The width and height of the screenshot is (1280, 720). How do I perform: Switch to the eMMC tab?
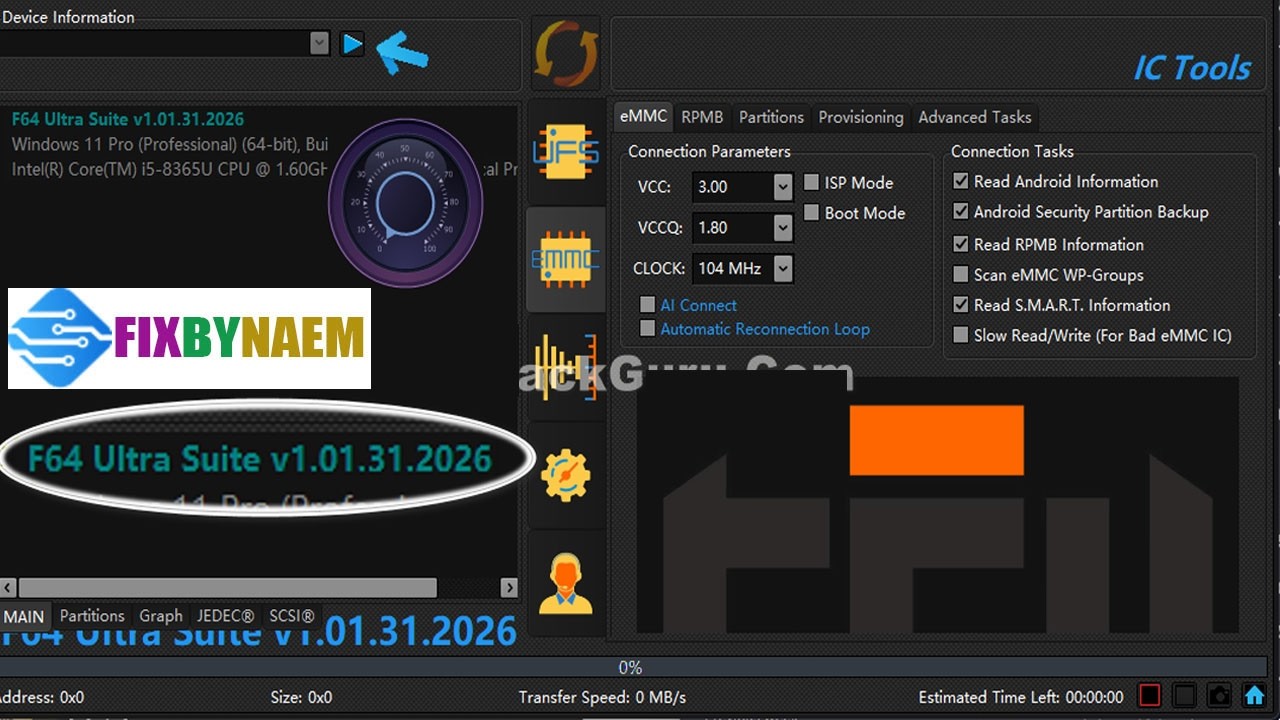643,116
